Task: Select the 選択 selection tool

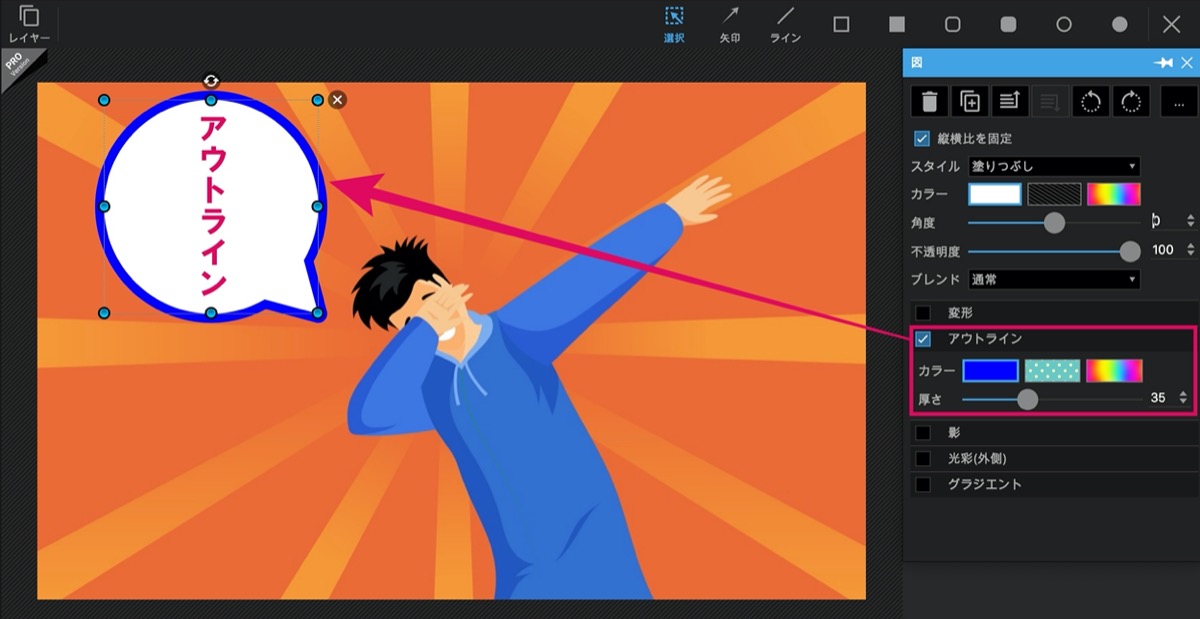Action: (x=675, y=24)
